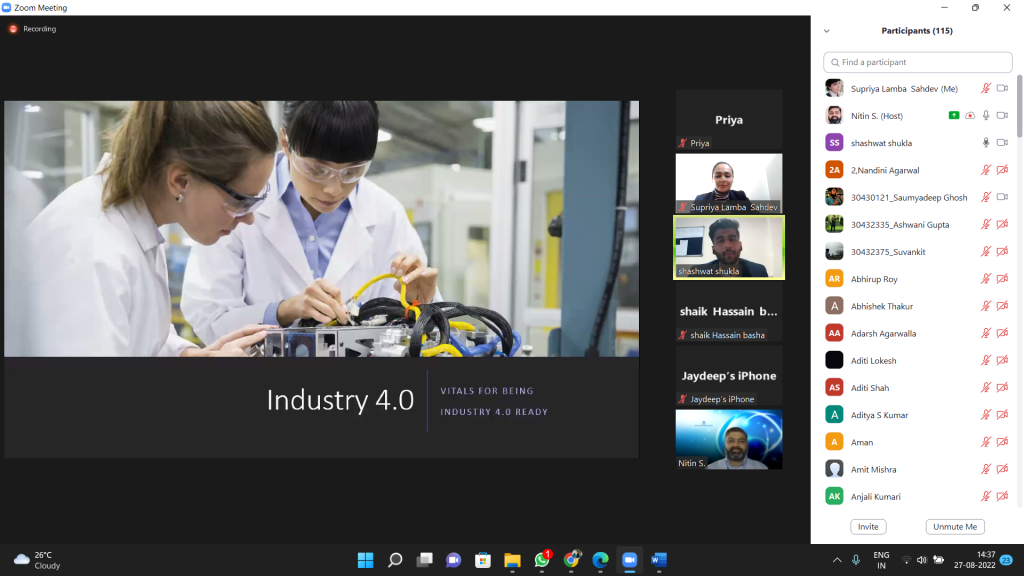Click the Unmute Me button
The width and height of the screenshot is (1024, 576).
pos(955,526)
